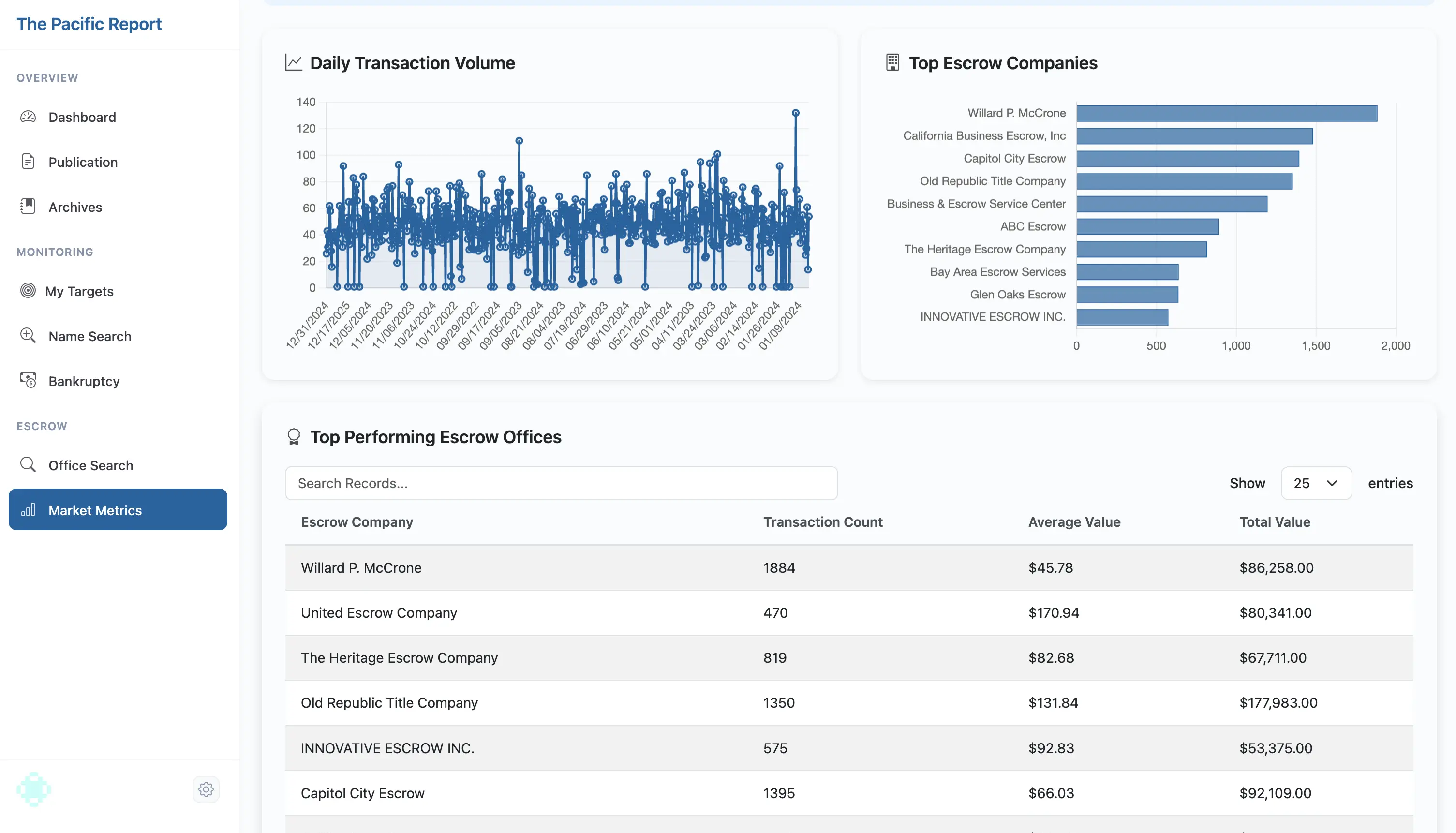The height and width of the screenshot is (833, 1456).
Task: Click the Publication document icon
Action: coord(28,162)
